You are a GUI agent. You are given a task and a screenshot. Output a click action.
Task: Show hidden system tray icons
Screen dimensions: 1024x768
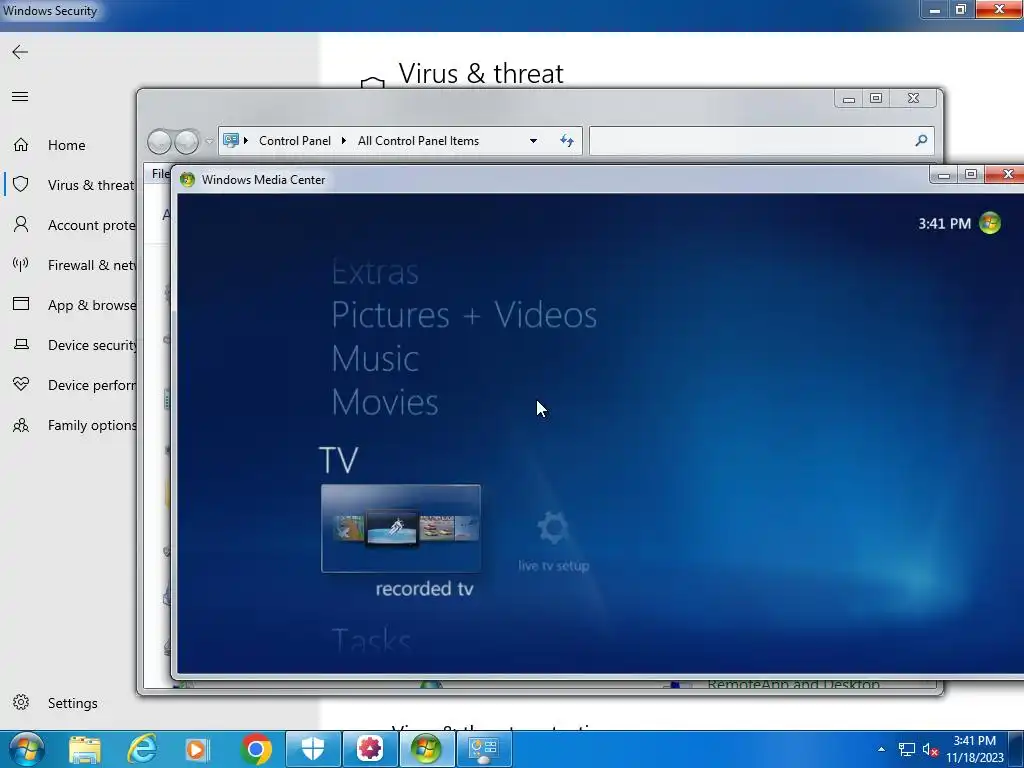click(x=882, y=750)
